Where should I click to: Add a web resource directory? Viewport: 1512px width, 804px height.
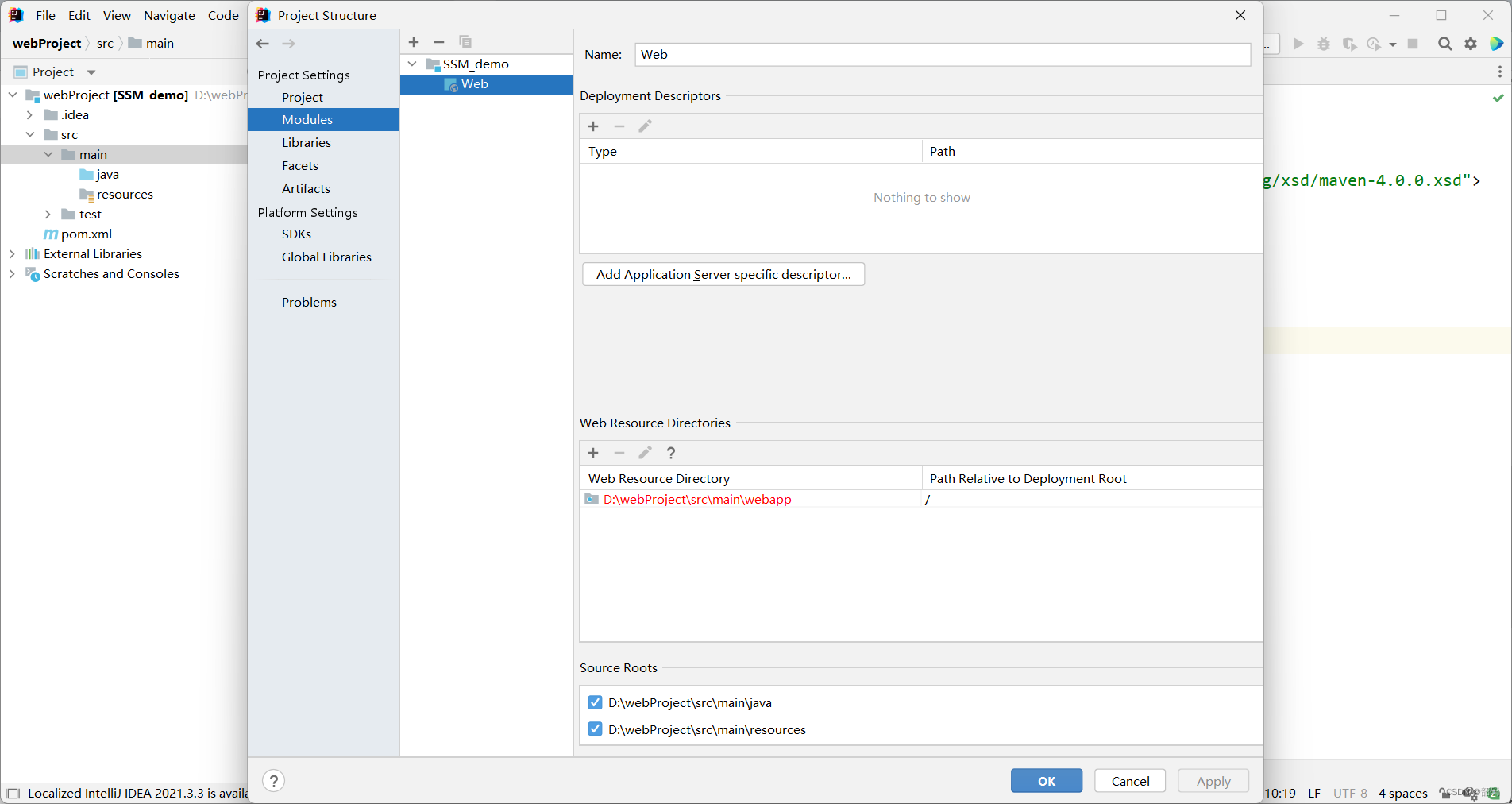593,453
